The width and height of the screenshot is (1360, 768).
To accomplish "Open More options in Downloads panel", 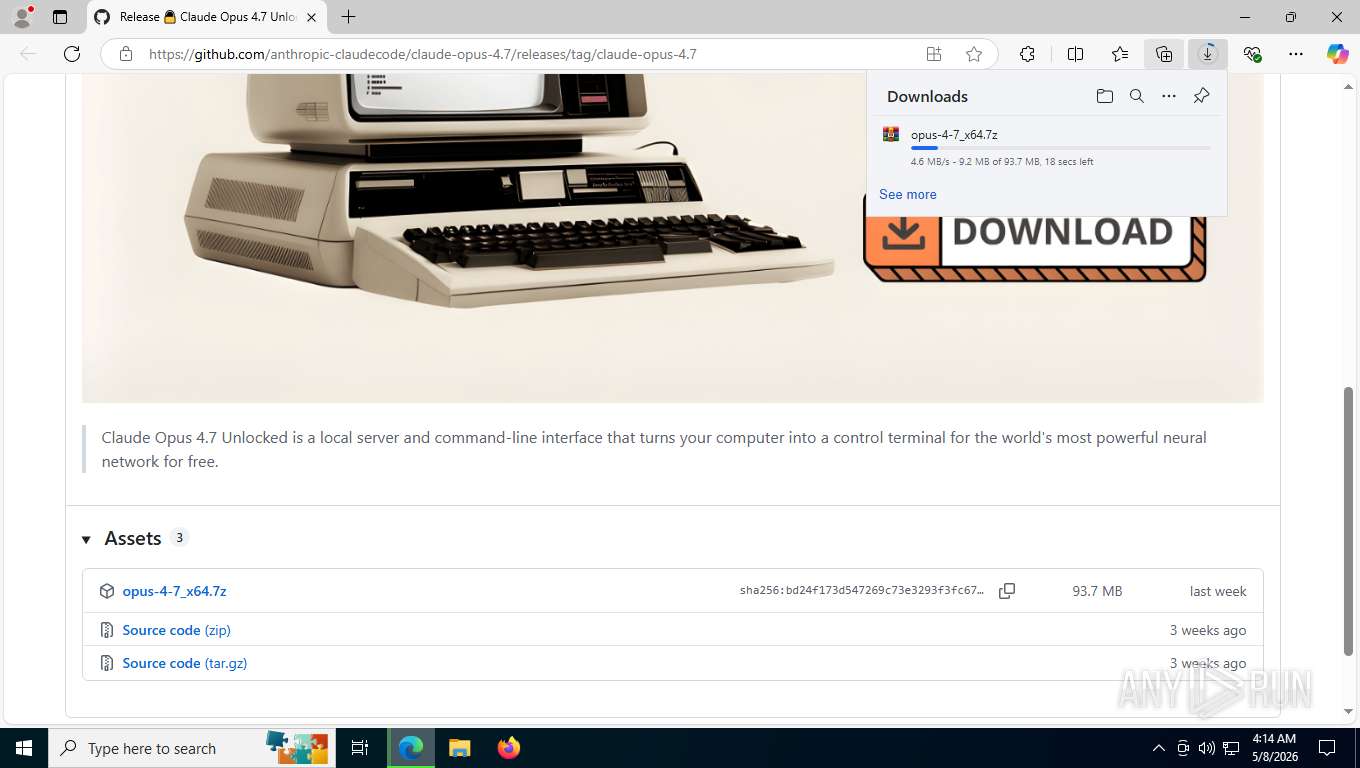I will [1169, 96].
